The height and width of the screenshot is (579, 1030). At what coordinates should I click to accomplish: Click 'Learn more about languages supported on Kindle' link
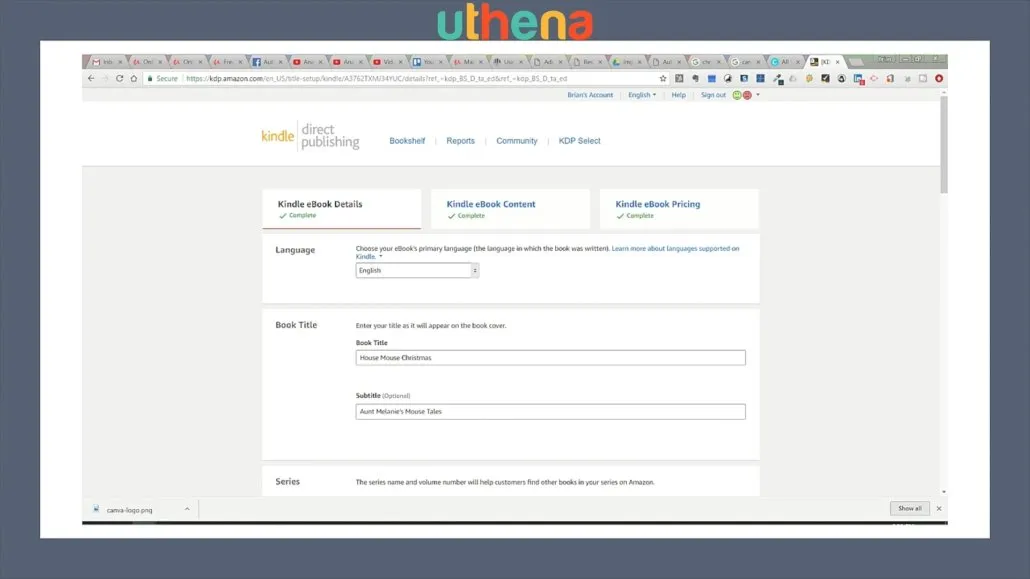pos(675,248)
